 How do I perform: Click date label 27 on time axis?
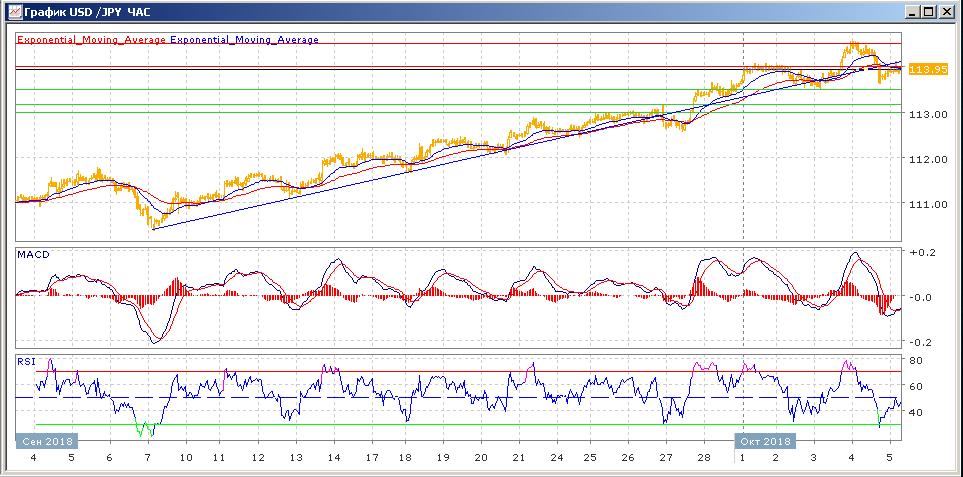666,458
